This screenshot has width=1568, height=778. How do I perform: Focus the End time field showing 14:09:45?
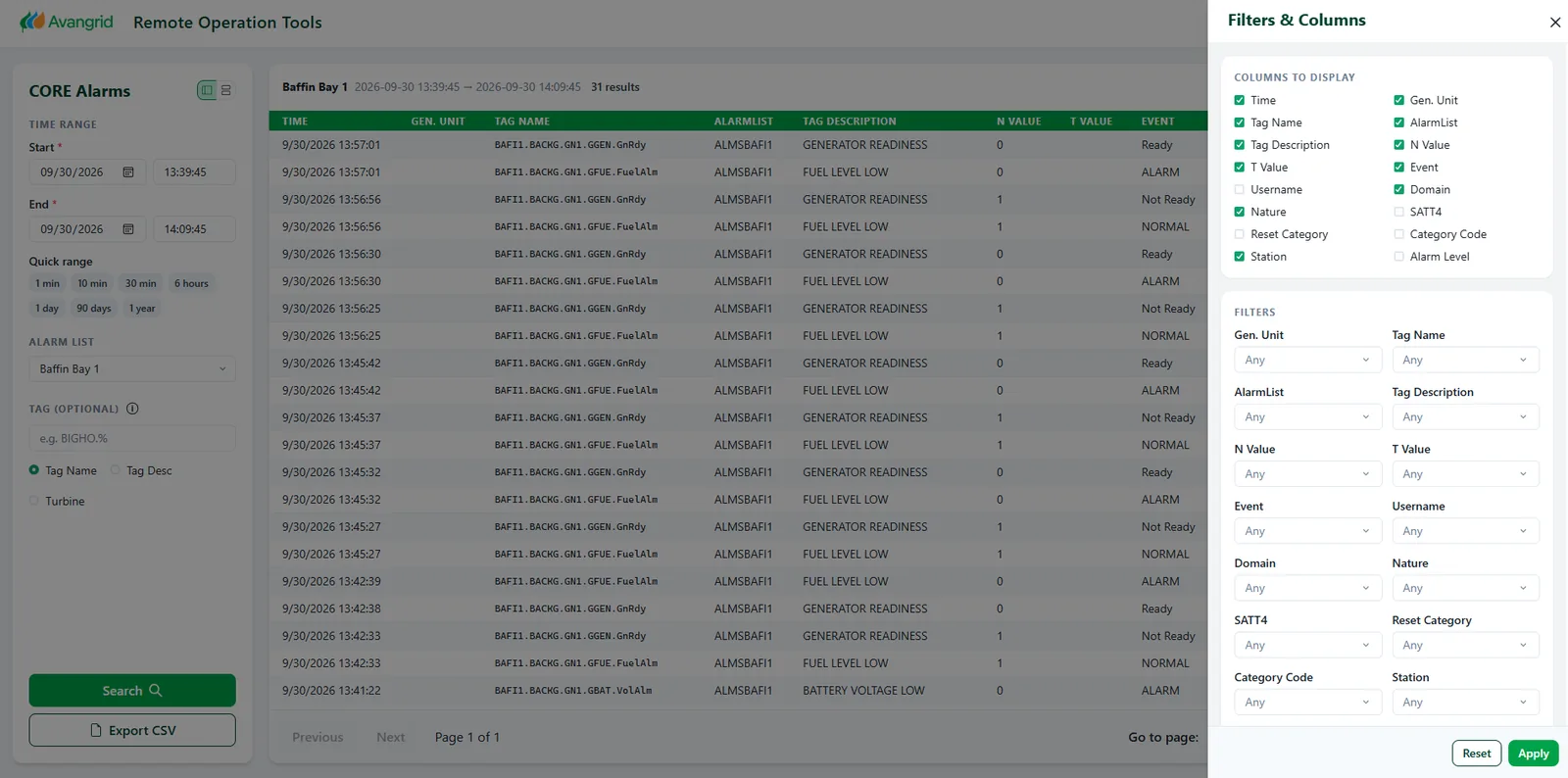coord(194,229)
